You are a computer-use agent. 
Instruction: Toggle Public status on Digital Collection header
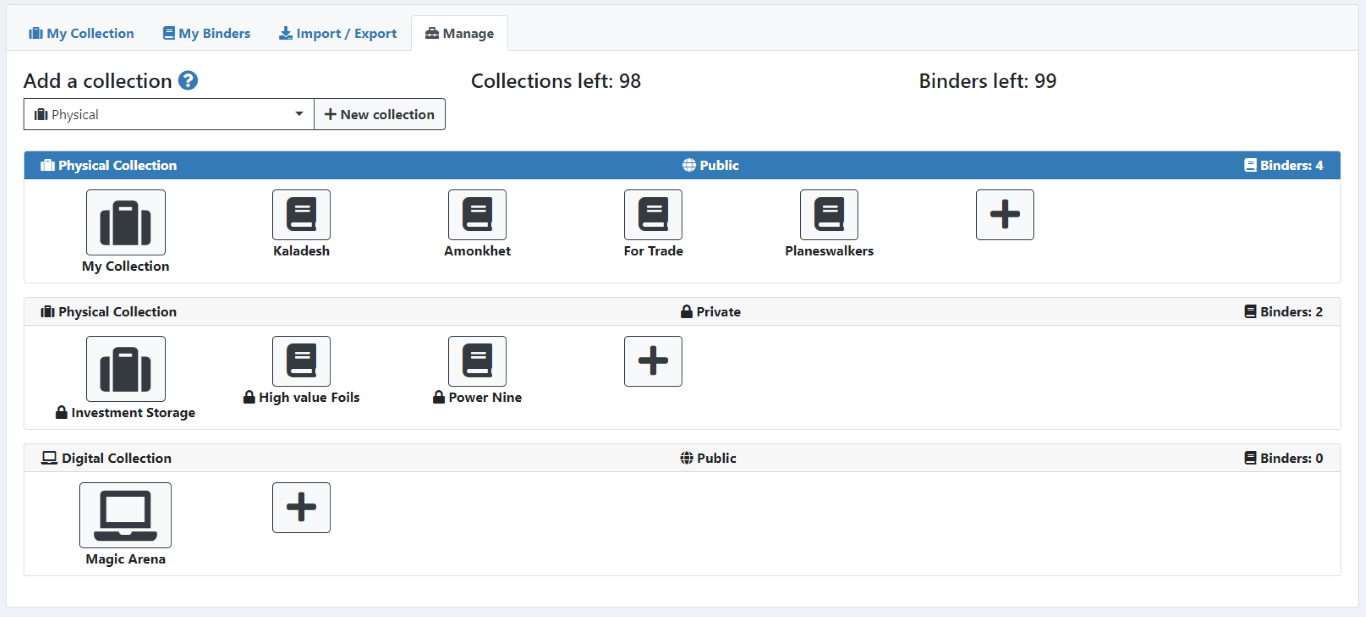pyautogui.click(x=708, y=458)
